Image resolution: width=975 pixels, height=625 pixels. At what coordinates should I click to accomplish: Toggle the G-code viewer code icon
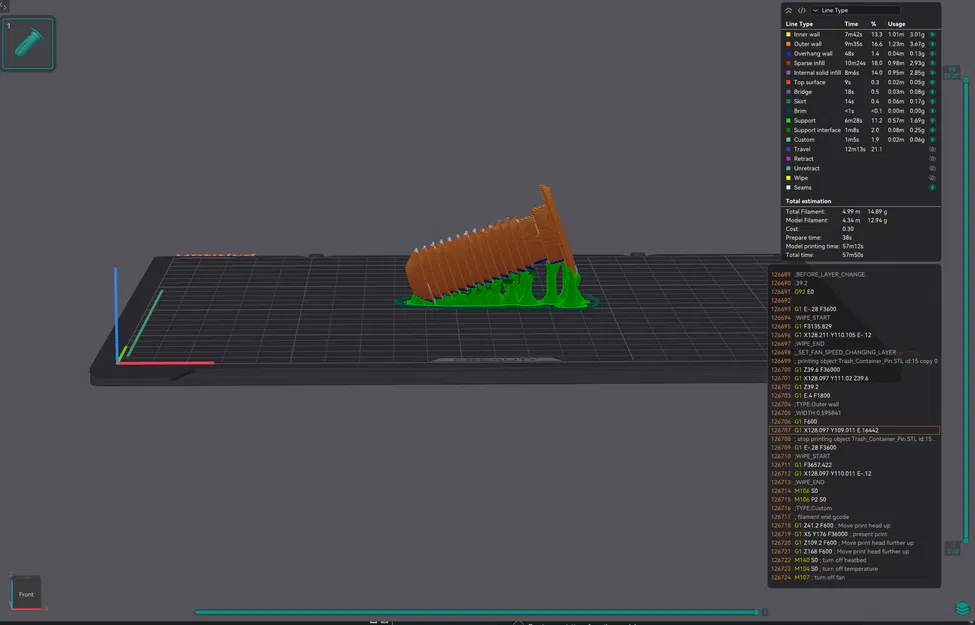click(802, 11)
